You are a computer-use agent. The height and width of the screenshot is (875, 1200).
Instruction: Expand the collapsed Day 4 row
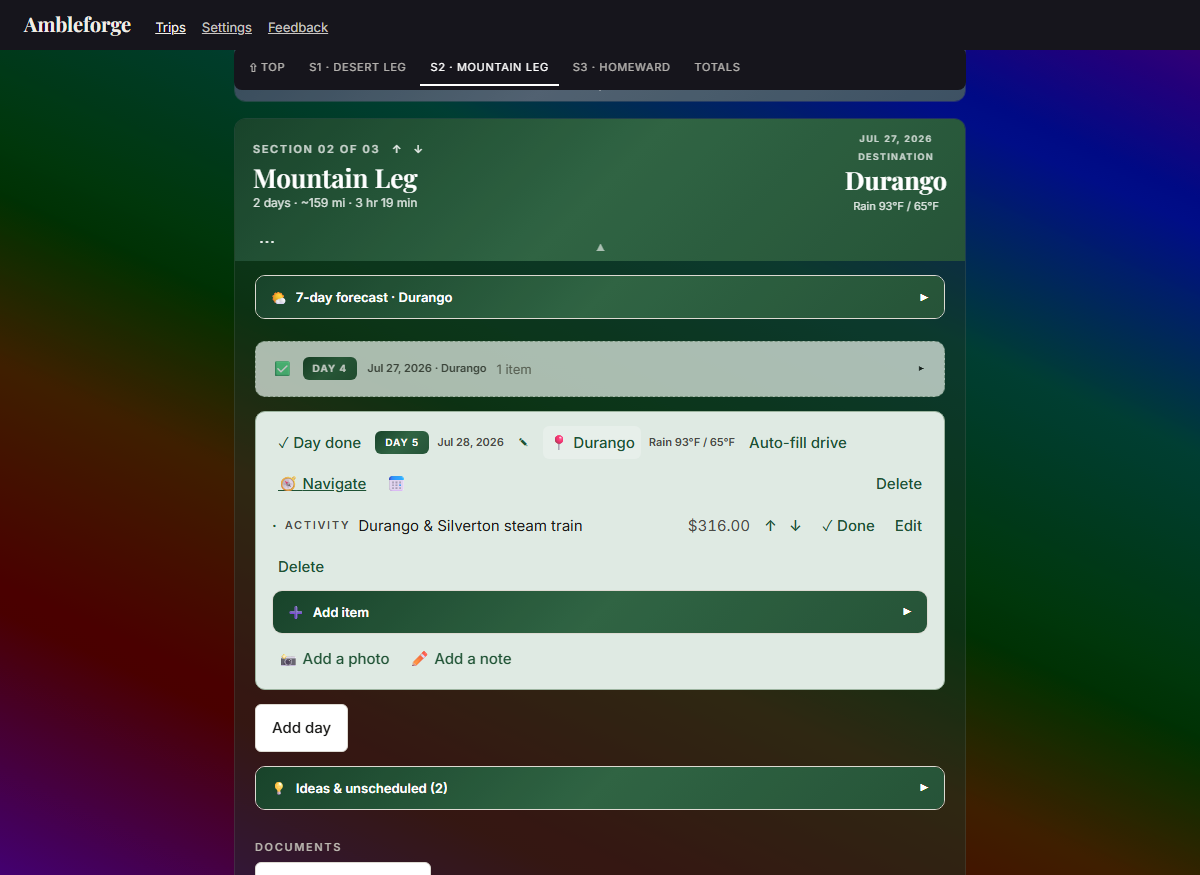(x=600, y=369)
